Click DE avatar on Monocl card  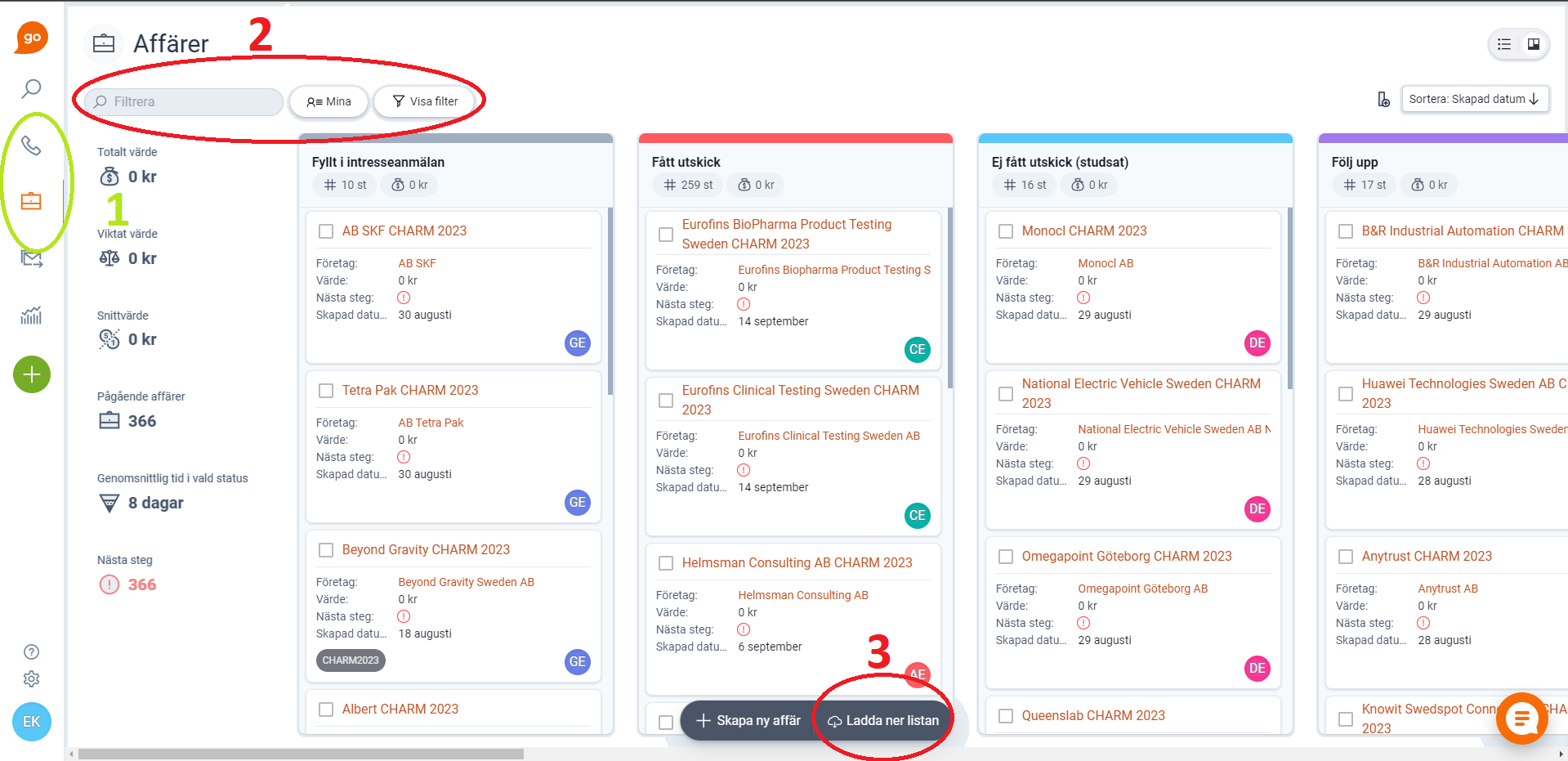1258,342
